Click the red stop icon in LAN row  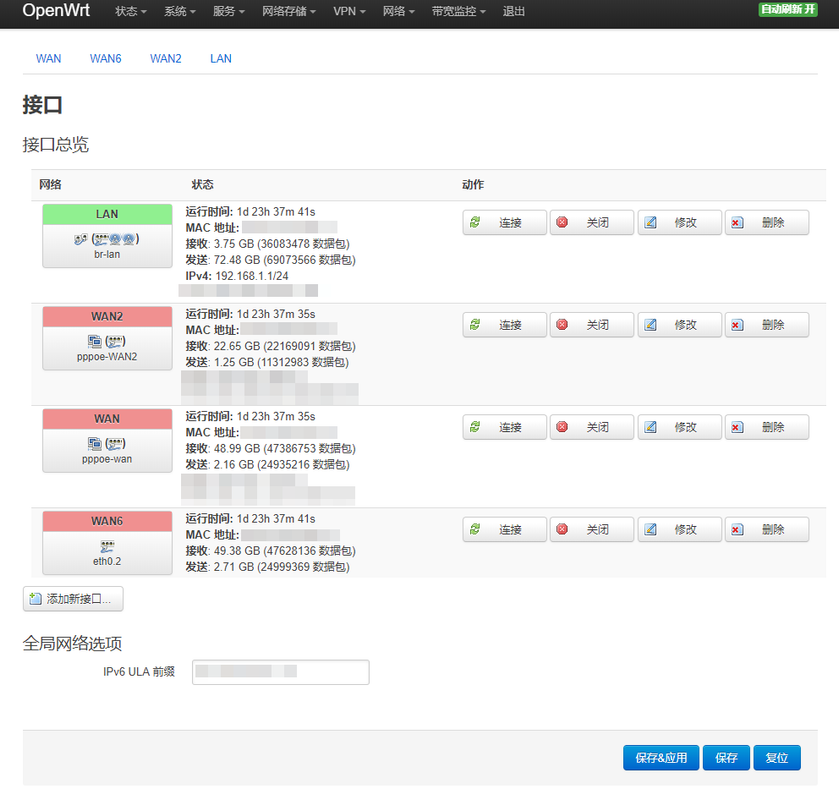pos(562,222)
